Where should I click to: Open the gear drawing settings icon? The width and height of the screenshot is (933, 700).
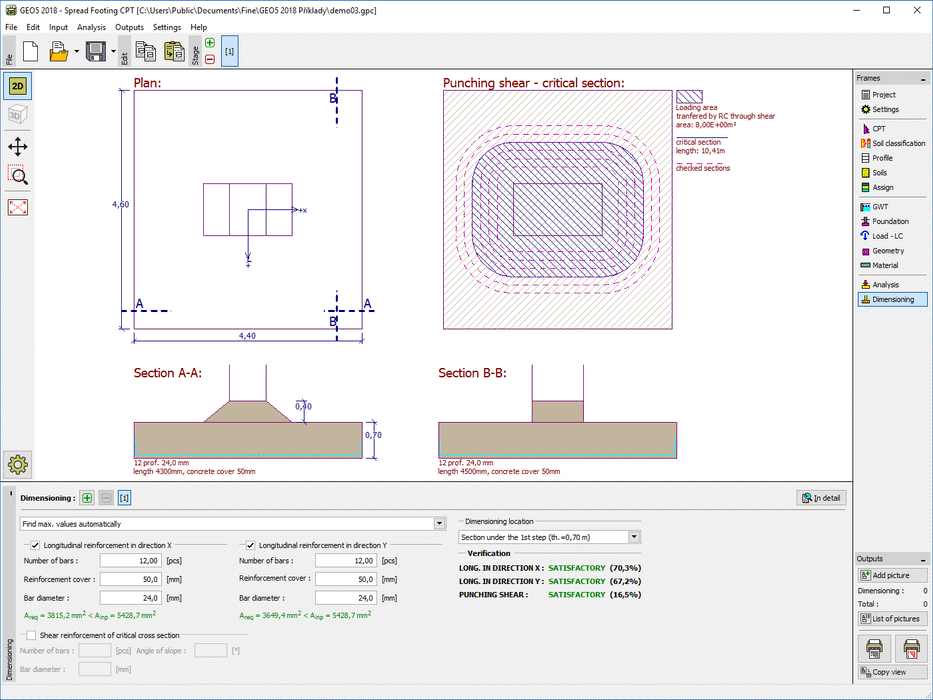coord(18,463)
